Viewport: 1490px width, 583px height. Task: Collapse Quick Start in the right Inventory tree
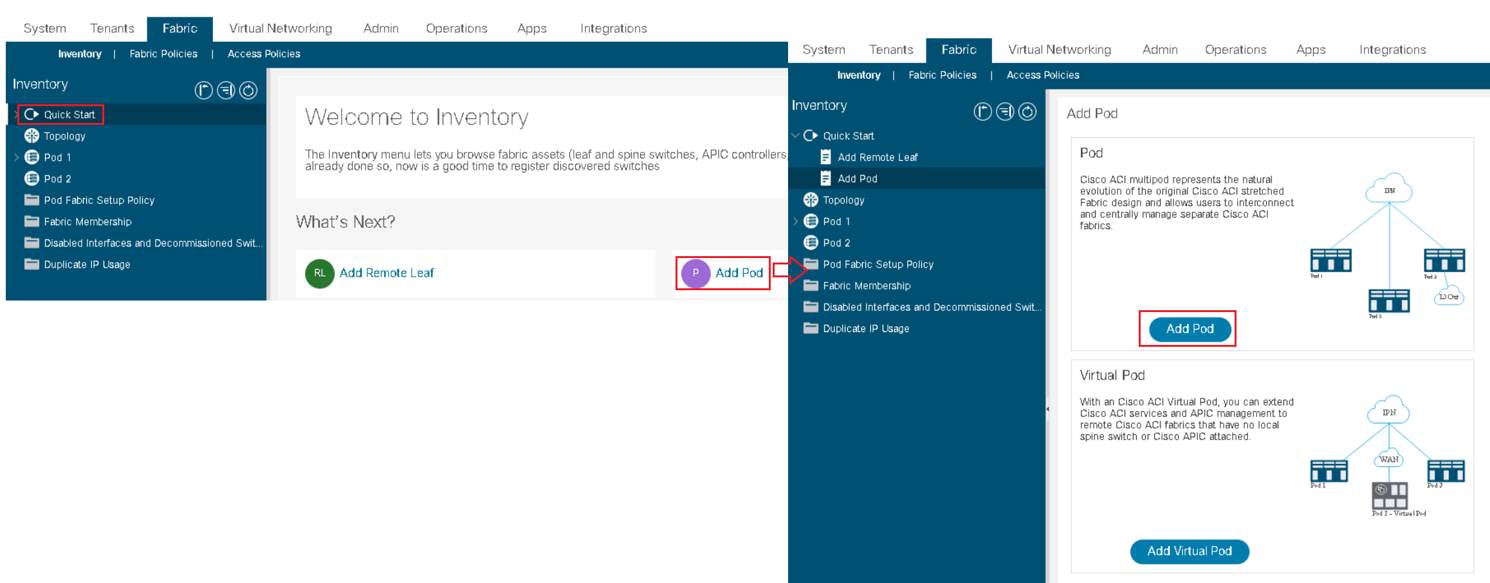pos(796,136)
